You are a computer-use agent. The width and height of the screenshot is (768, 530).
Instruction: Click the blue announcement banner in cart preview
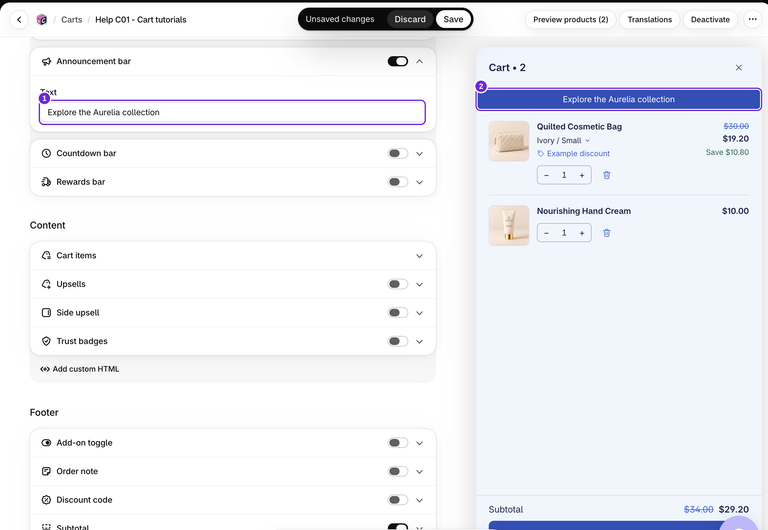coord(619,99)
